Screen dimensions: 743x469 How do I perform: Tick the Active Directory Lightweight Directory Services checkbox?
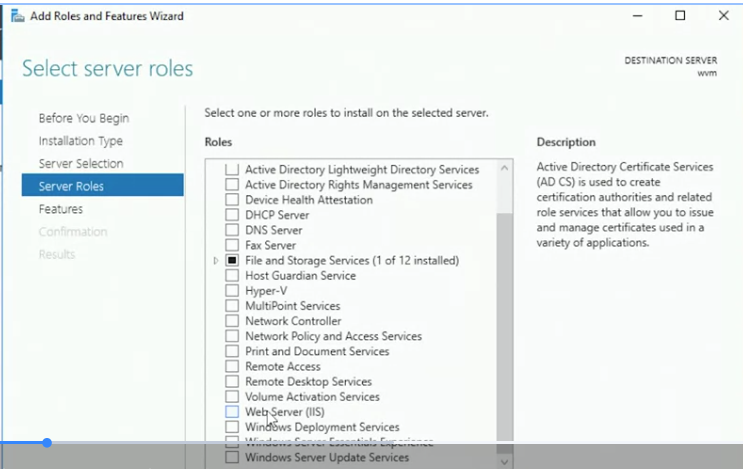point(232,169)
